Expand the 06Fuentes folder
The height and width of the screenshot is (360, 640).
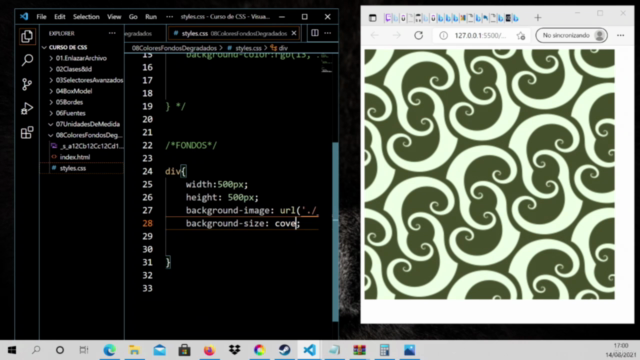point(70,113)
